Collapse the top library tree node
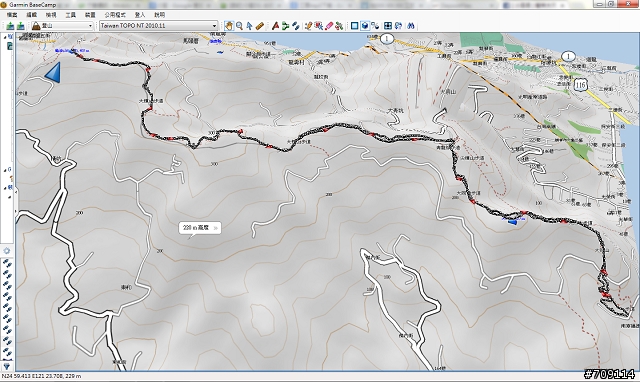This screenshot has width=640, height=382. tap(5, 37)
